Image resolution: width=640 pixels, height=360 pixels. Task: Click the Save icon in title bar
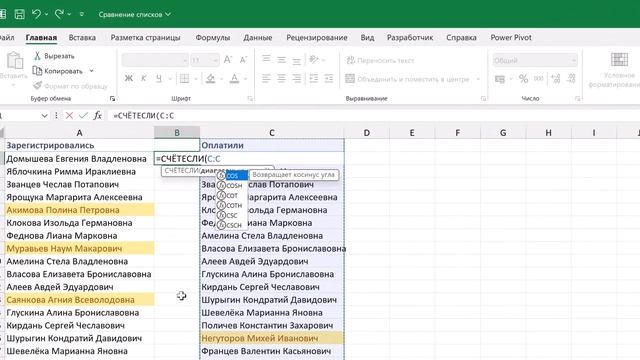pyautogui.click(x=19, y=14)
